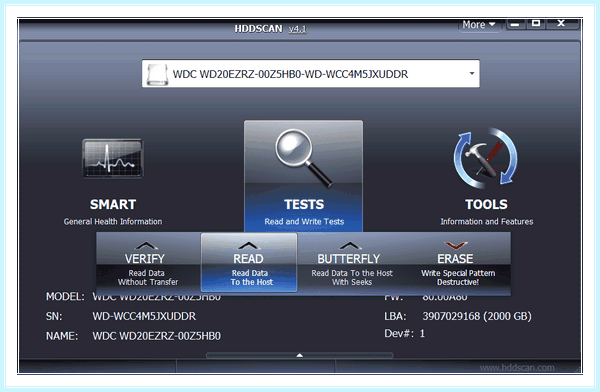Open the SMART heartbeat monitor icon

click(x=113, y=158)
